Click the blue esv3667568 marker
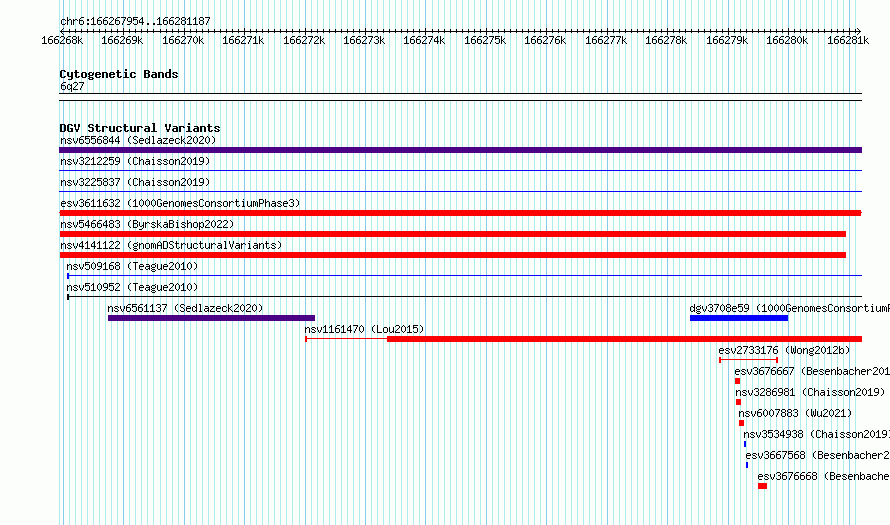The width and height of the screenshot is (890, 525). [x=747, y=465]
